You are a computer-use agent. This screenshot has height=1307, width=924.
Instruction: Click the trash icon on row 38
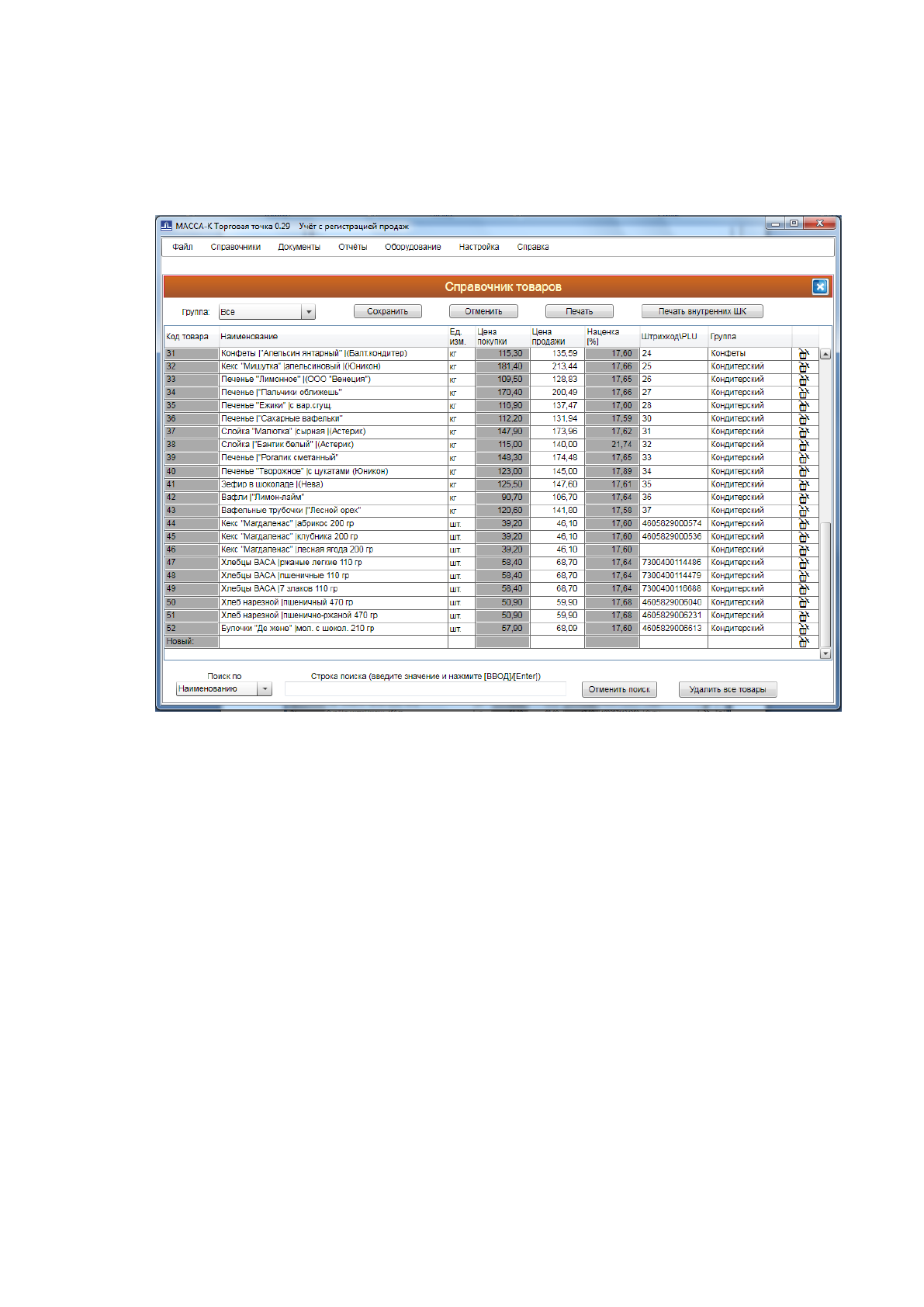coord(804,445)
